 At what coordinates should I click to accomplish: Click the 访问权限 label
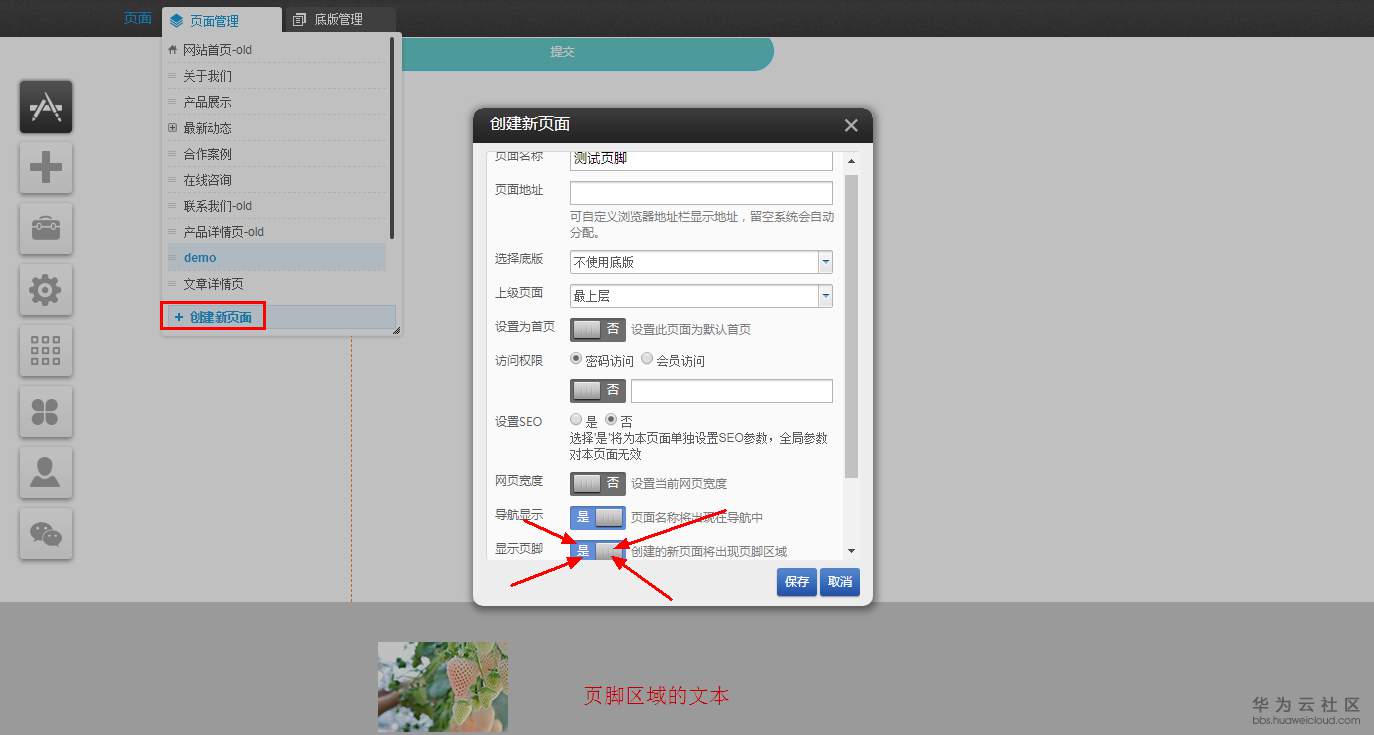tap(519, 360)
